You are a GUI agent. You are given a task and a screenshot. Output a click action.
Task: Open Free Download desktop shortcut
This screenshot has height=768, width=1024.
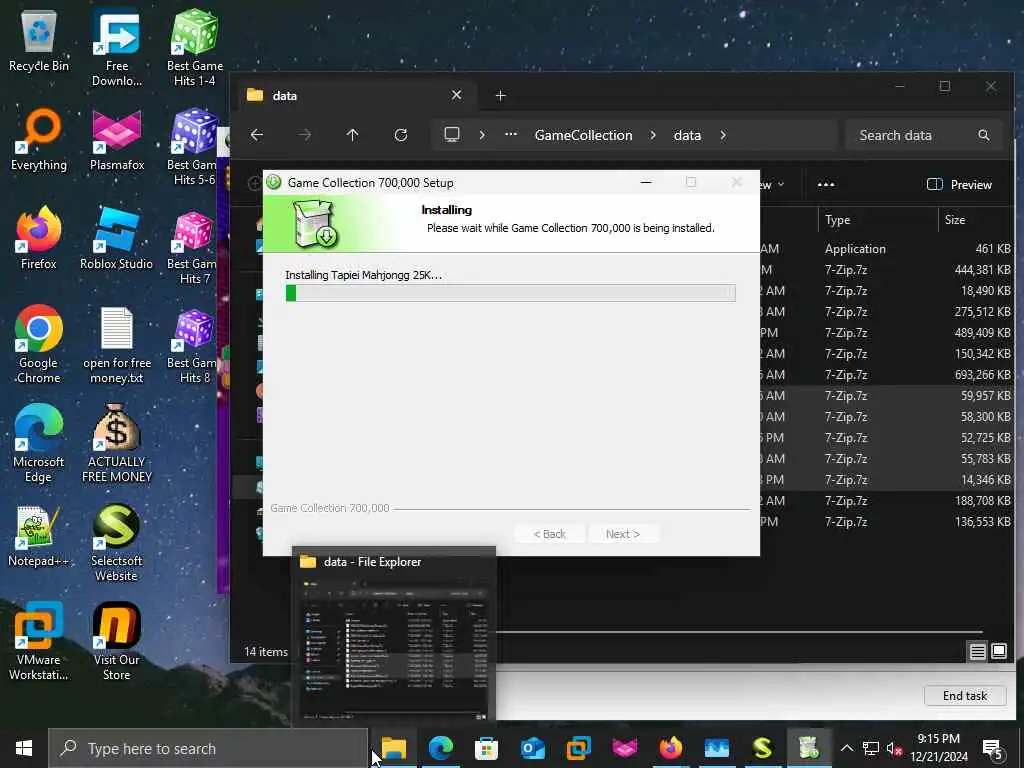point(117,47)
